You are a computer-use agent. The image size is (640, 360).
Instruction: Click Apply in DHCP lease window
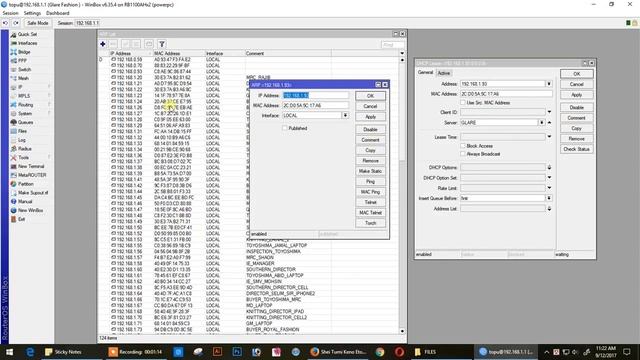576,95
